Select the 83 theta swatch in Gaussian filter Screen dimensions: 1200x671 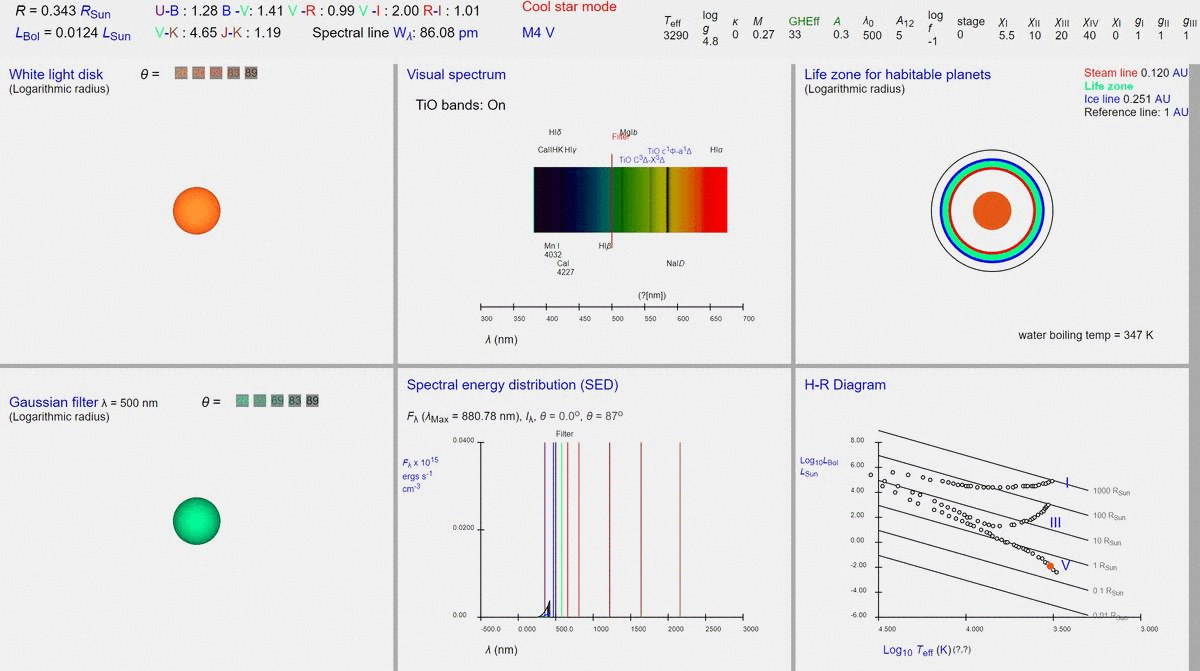295,401
